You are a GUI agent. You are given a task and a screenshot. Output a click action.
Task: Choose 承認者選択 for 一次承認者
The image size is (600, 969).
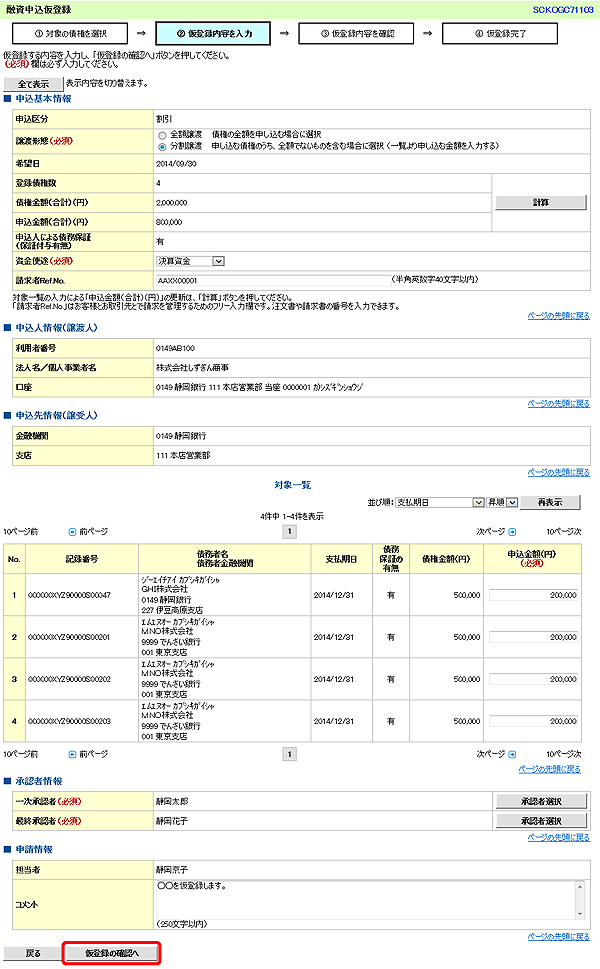coord(542,801)
